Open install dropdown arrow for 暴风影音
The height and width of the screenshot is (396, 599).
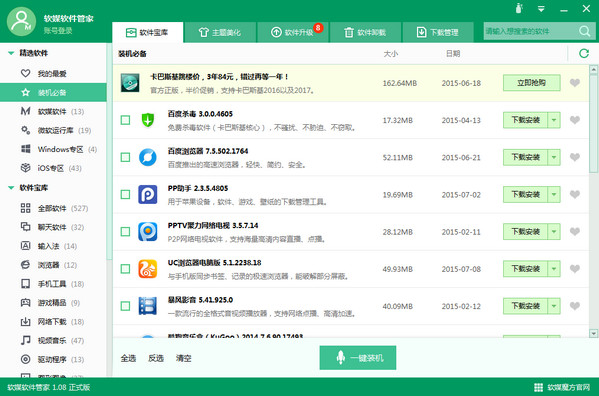[x=554, y=306]
